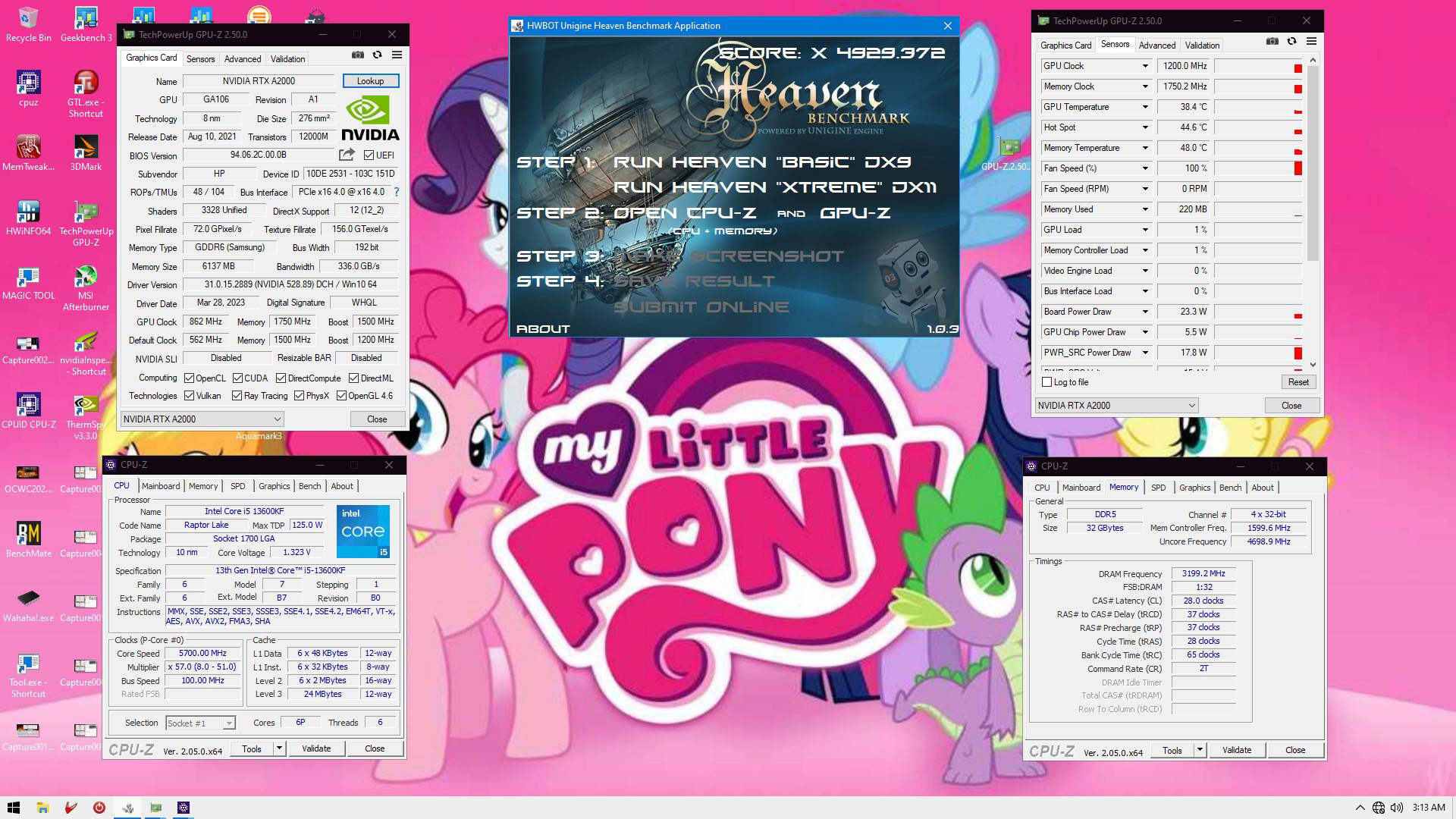Click the BIOS export share icon in GPU-Z
1456x819 pixels.
(347, 155)
